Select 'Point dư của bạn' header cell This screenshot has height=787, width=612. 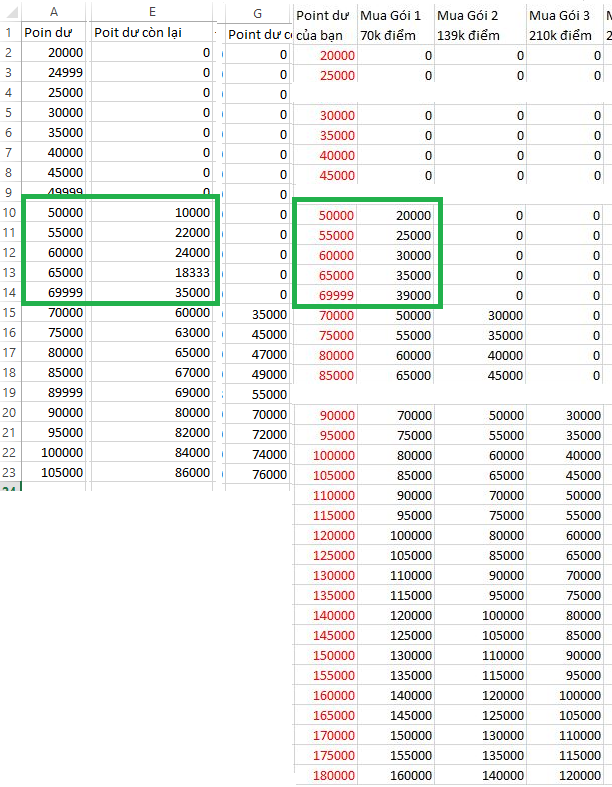325,25
